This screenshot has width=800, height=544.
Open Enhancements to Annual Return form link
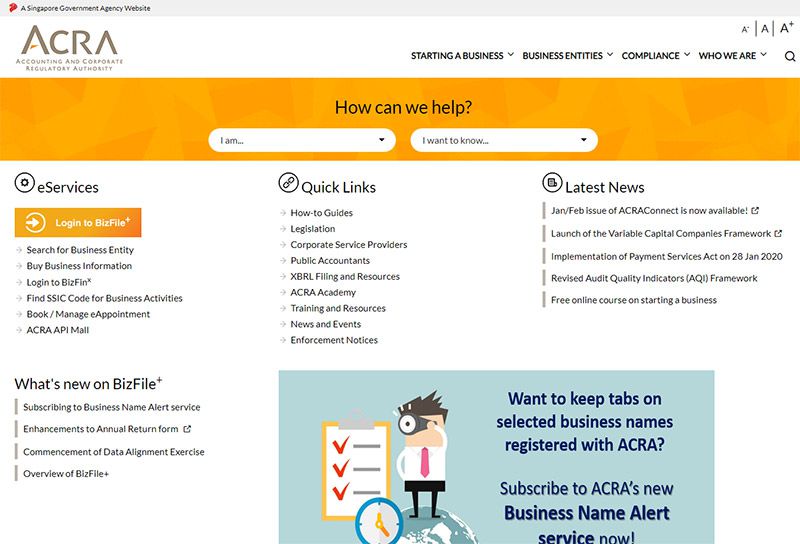click(x=101, y=429)
